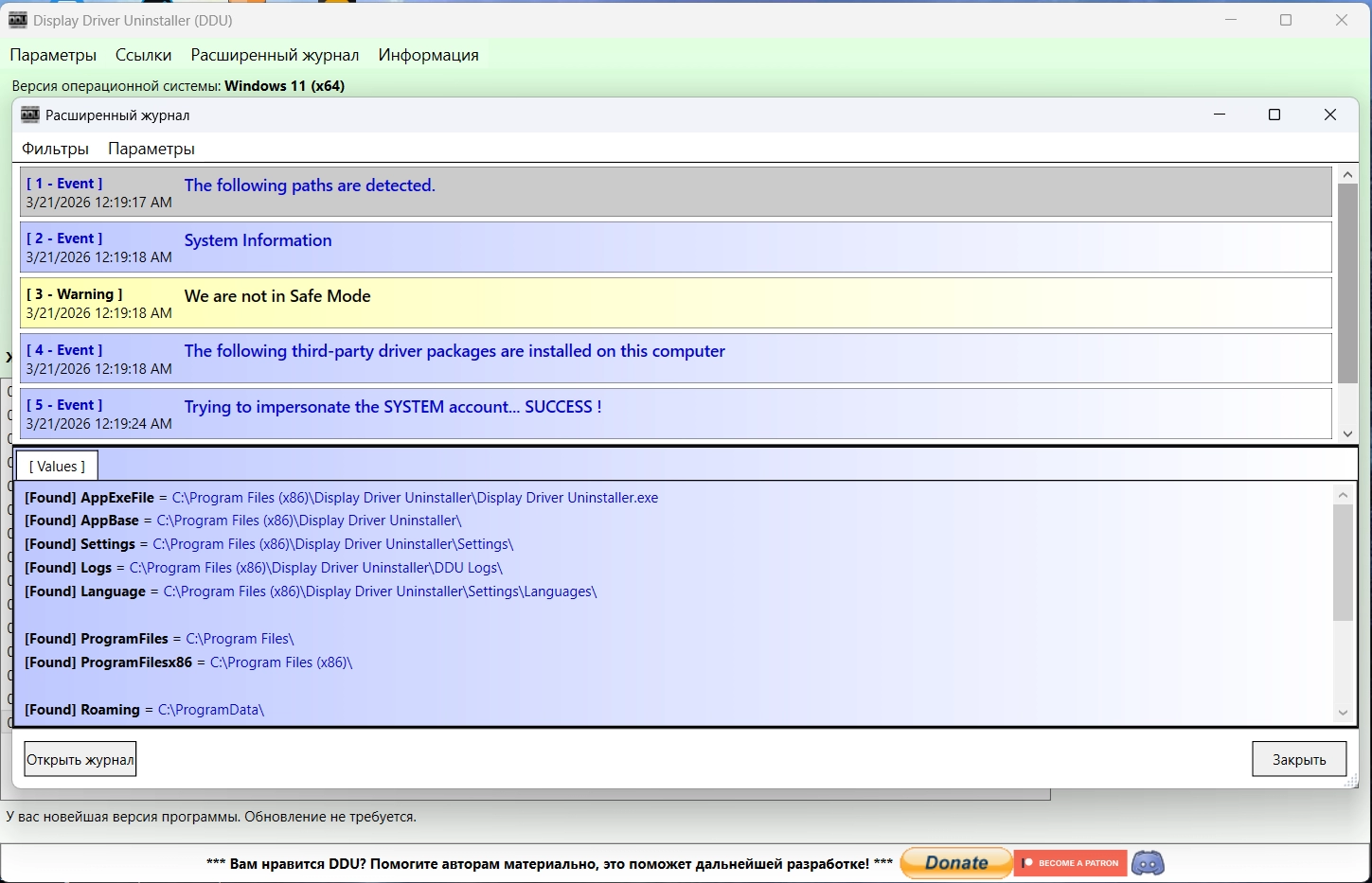Open the Ссылки menu
1372x883 pixels.
144,55
